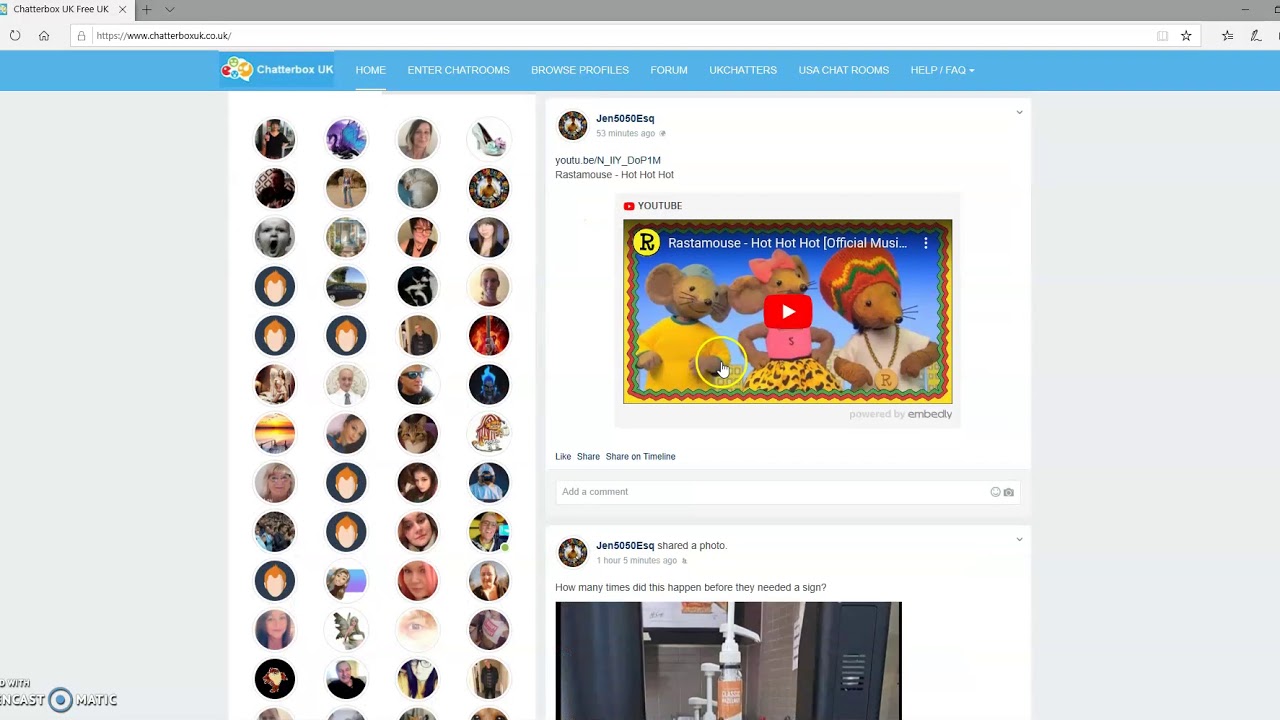The height and width of the screenshot is (720, 1280).
Task: Open the cat photo profile avatar
Action: pos(417,433)
